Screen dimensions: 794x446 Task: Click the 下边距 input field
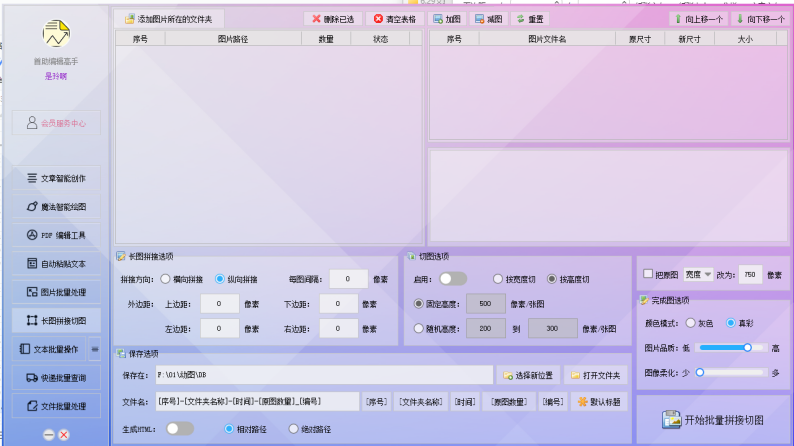[x=338, y=304]
